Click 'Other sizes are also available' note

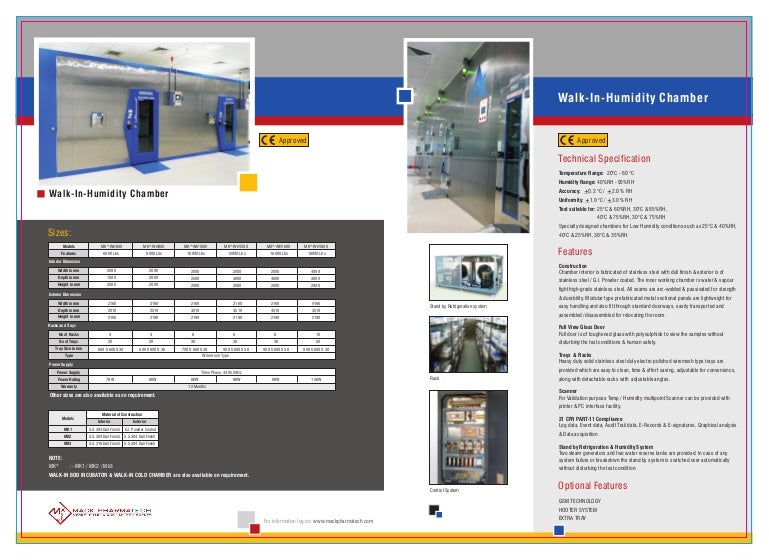click(102, 395)
